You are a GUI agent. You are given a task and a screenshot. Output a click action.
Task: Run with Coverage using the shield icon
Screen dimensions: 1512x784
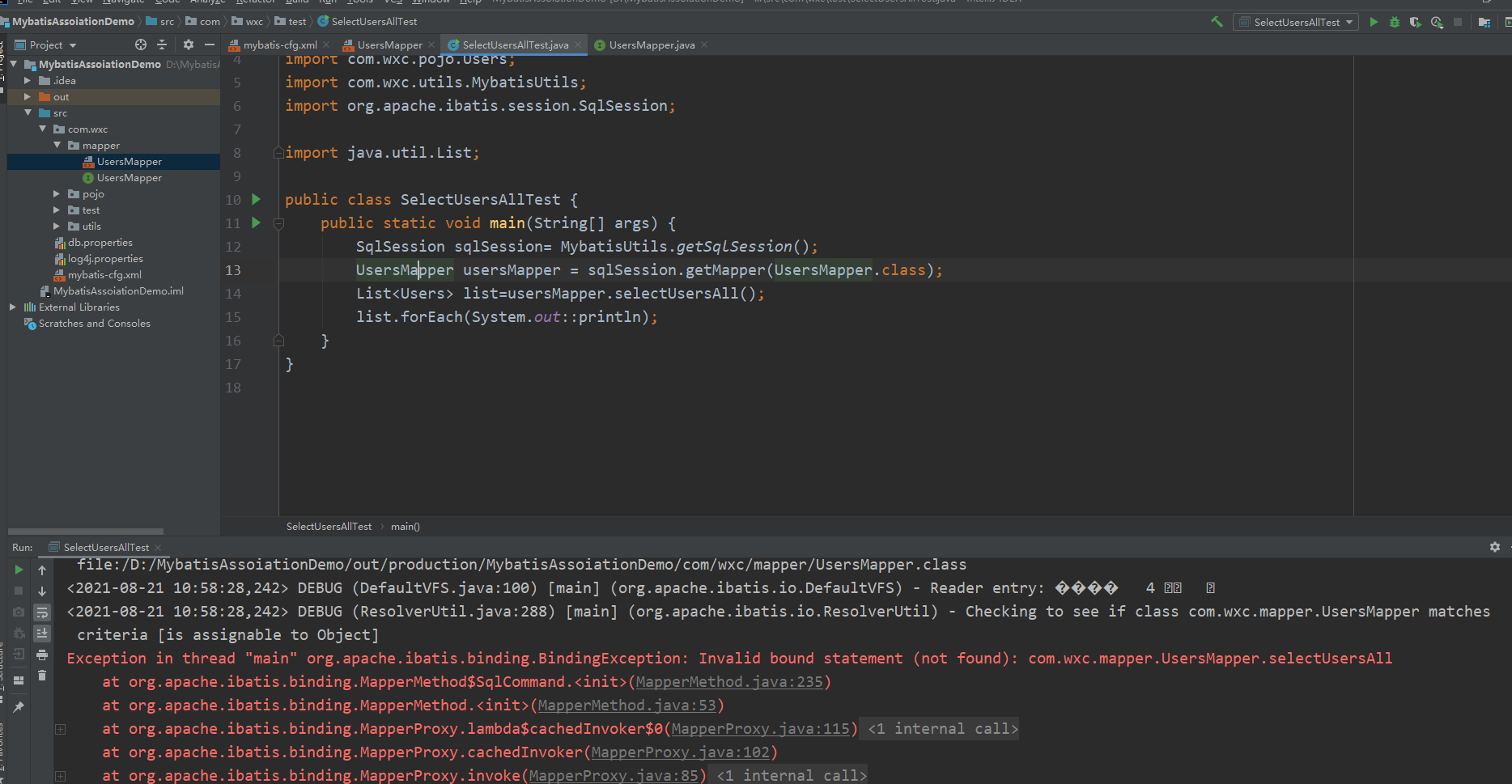(1415, 22)
